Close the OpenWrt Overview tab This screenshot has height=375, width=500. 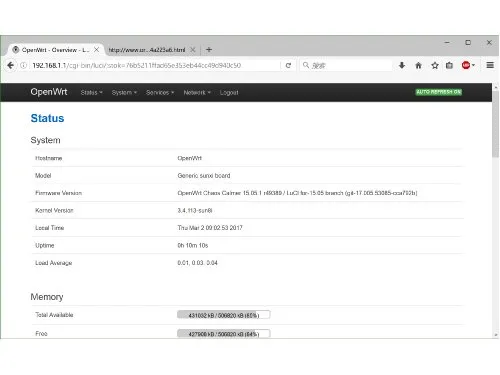pyautogui.click(x=96, y=50)
